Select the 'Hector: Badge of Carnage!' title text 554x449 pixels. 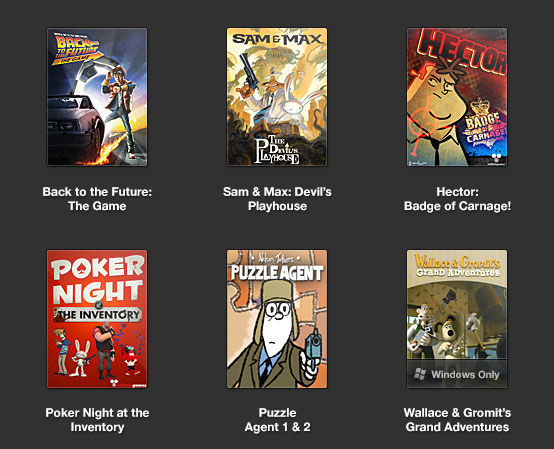click(457, 199)
